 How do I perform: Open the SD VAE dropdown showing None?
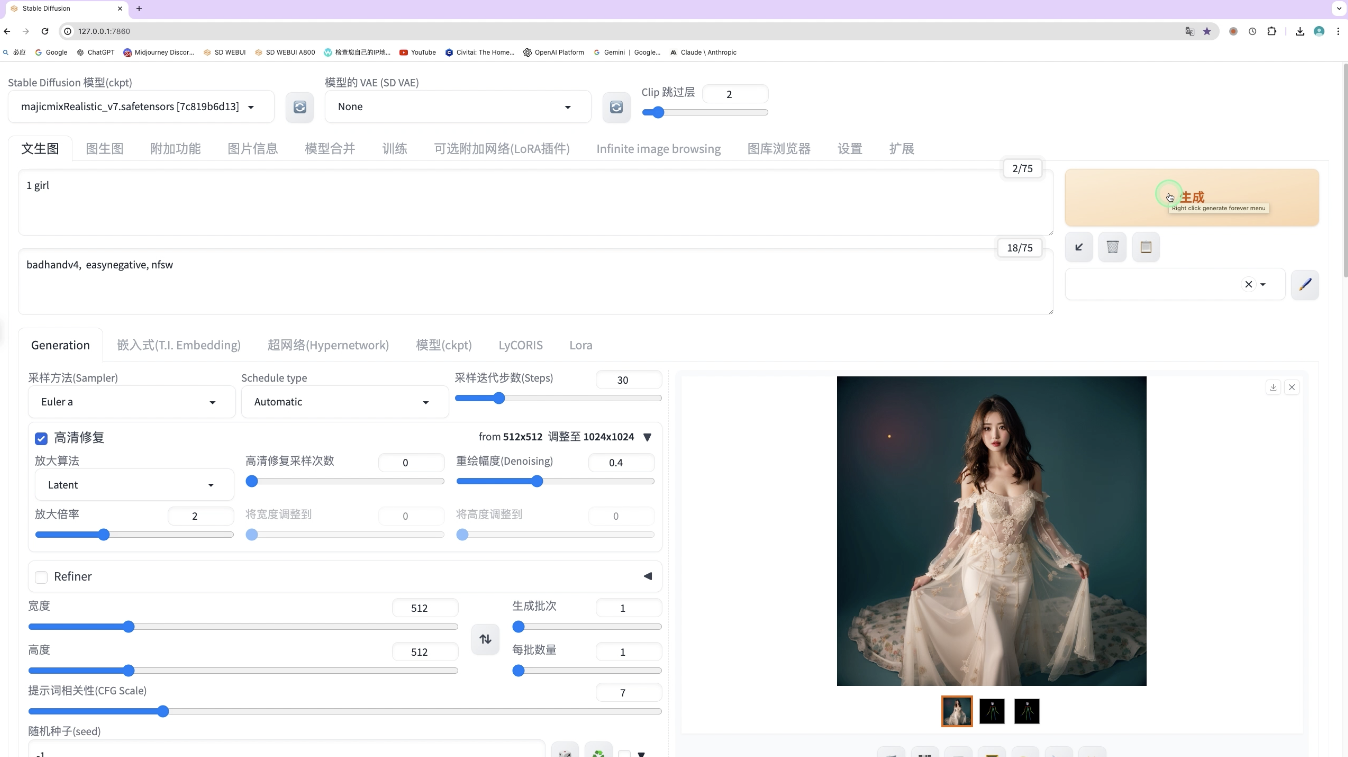[458, 107]
